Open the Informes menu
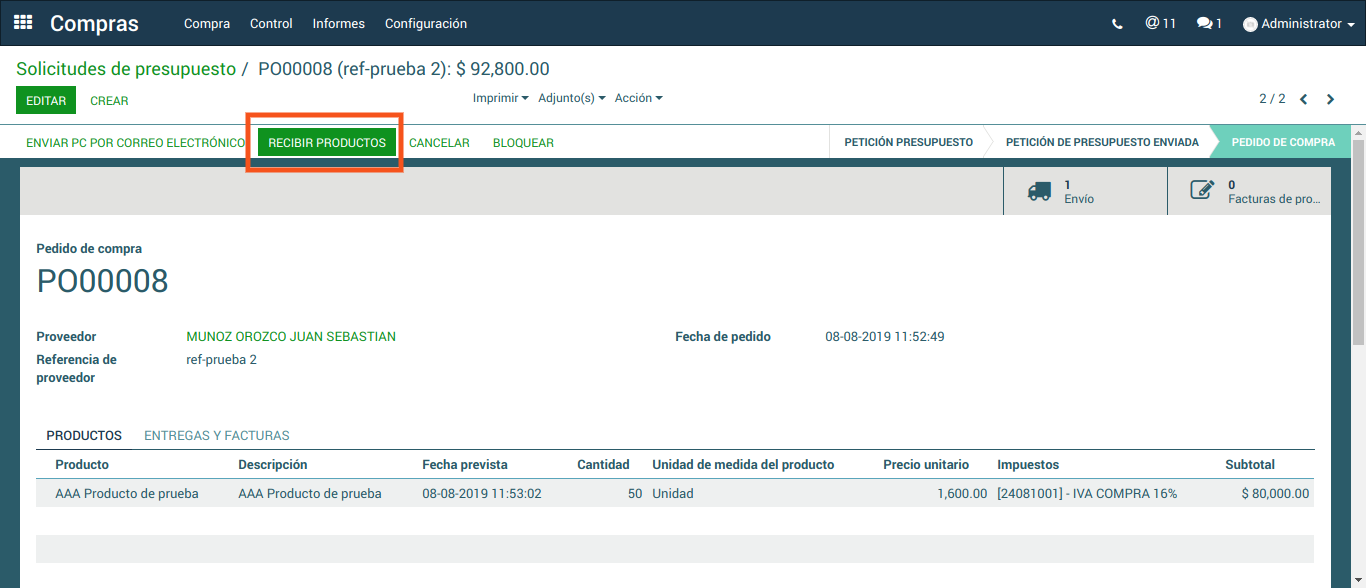Screen dimensions: 1366x588 click(338, 24)
